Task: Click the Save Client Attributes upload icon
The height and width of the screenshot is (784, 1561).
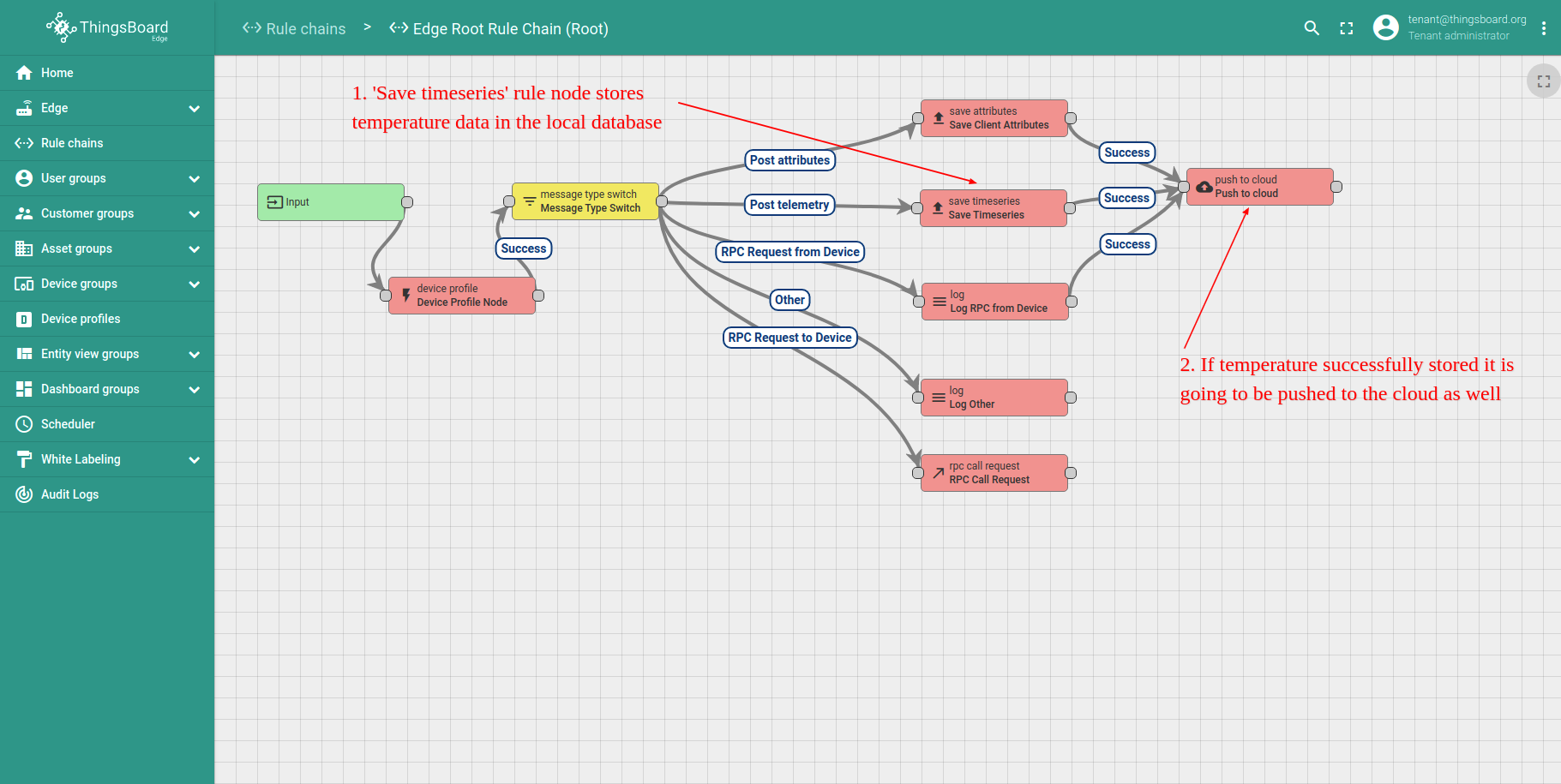Action: coord(939,118)
